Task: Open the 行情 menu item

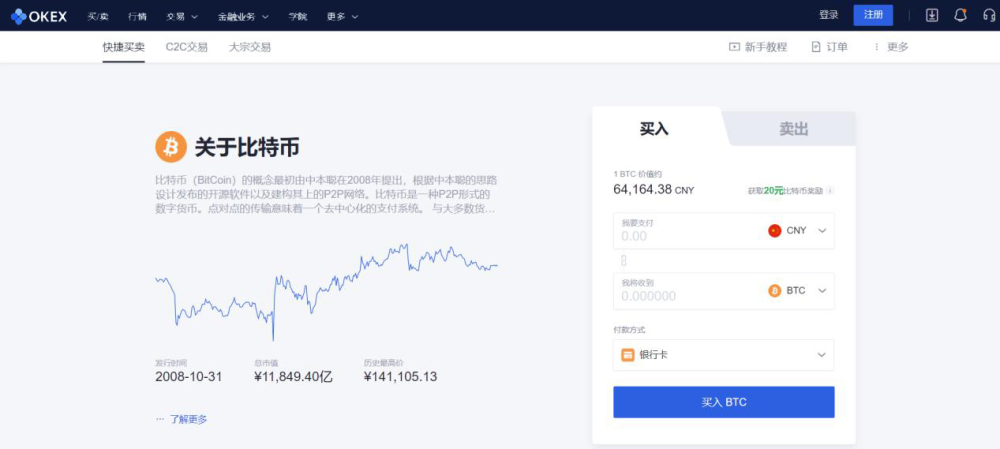Action: (137, 16)
